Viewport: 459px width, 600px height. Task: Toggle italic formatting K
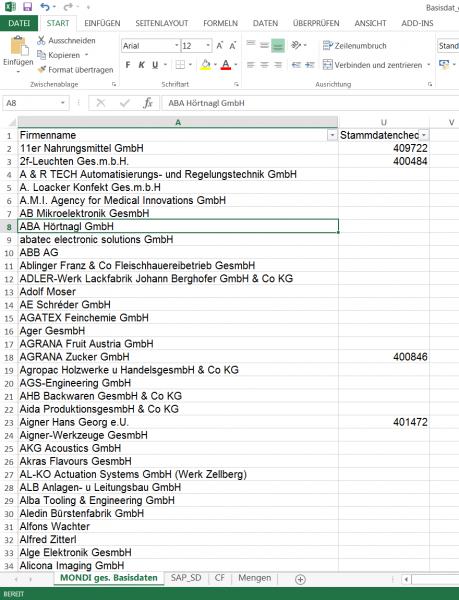(142, 65)
